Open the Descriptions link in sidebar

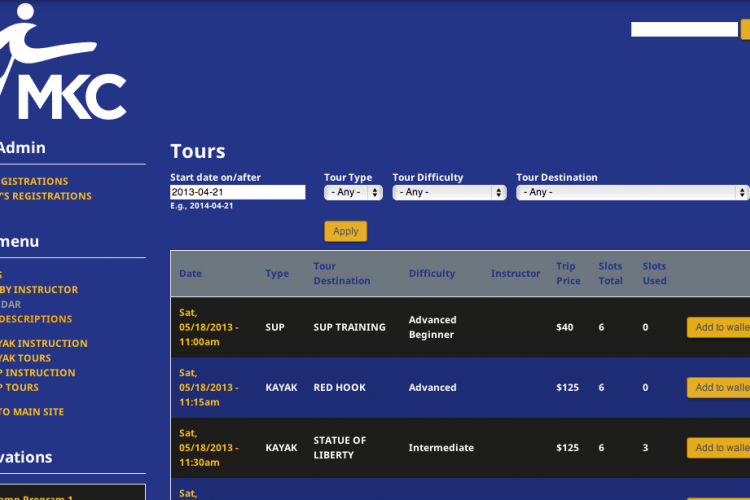(x=36, y=319)
